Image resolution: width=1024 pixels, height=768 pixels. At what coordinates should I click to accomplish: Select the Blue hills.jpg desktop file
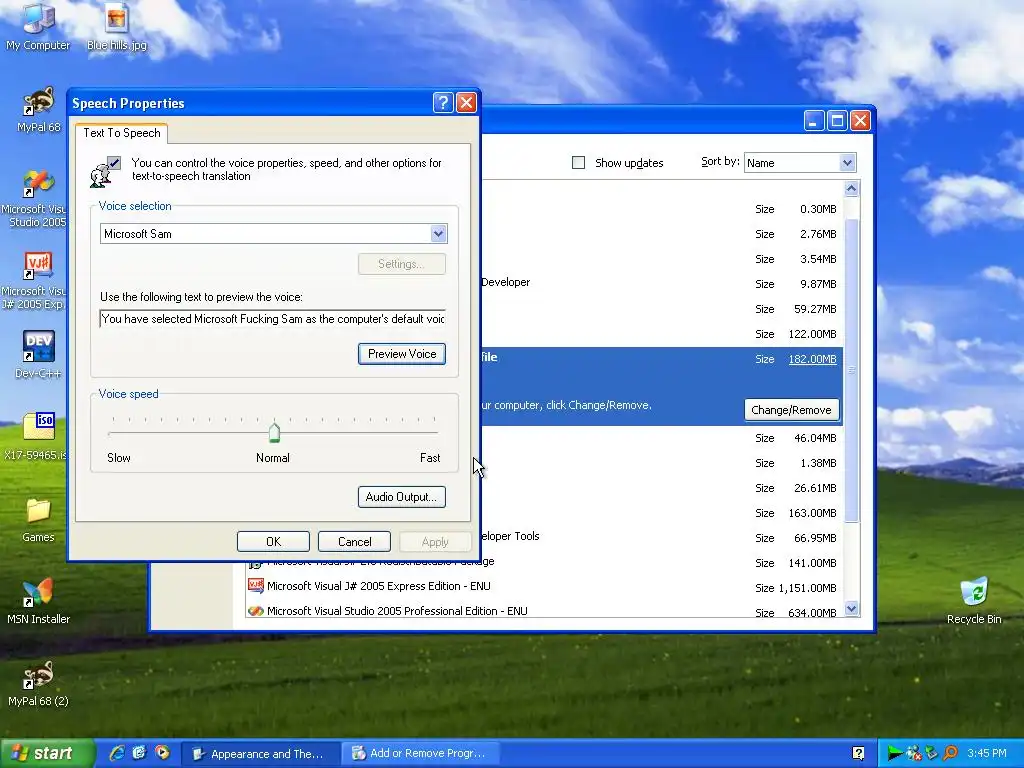point(116,27)
